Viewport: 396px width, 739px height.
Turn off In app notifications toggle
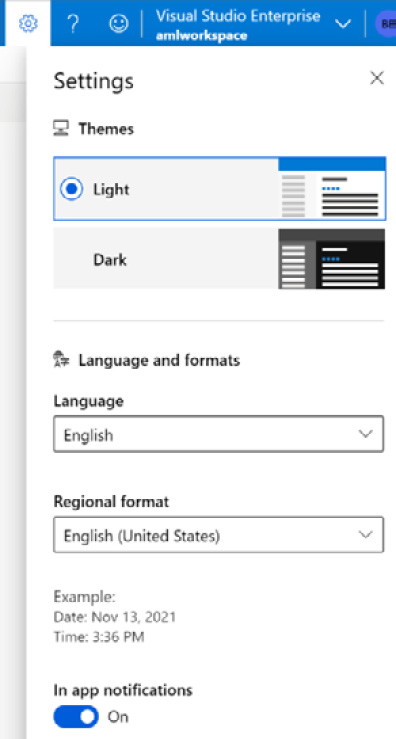[x=76, y=717]
